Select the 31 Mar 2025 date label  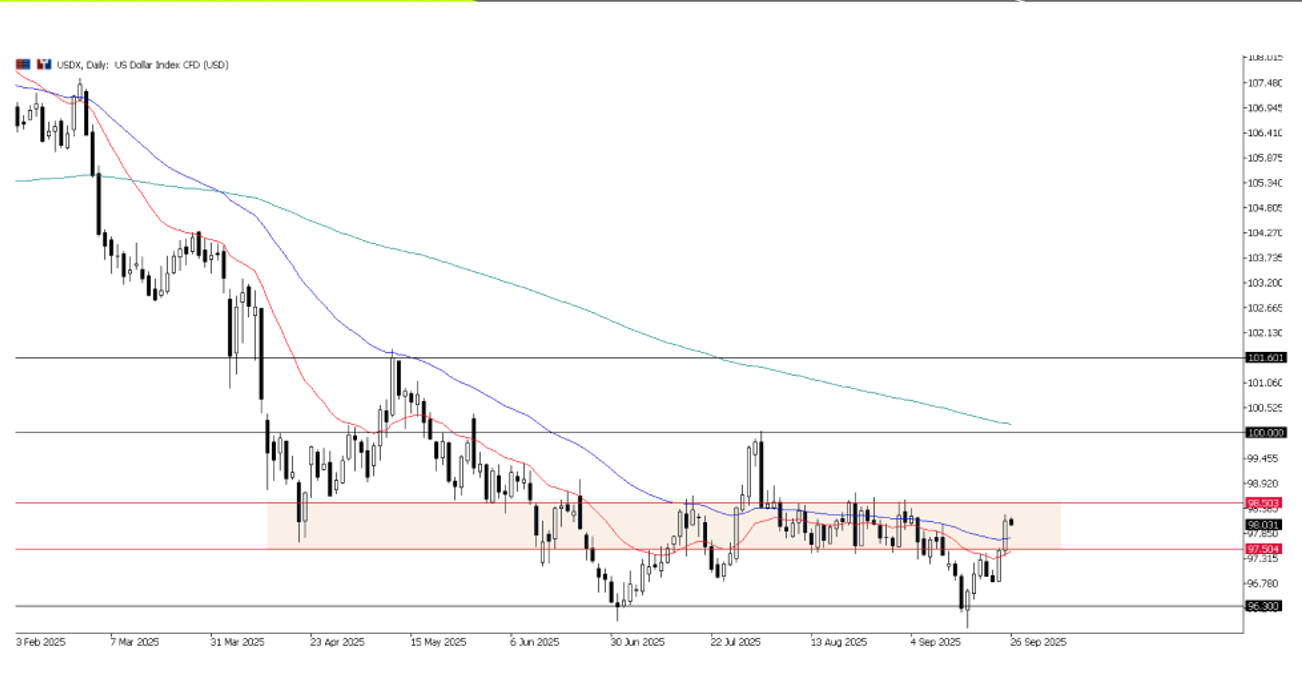238,643
